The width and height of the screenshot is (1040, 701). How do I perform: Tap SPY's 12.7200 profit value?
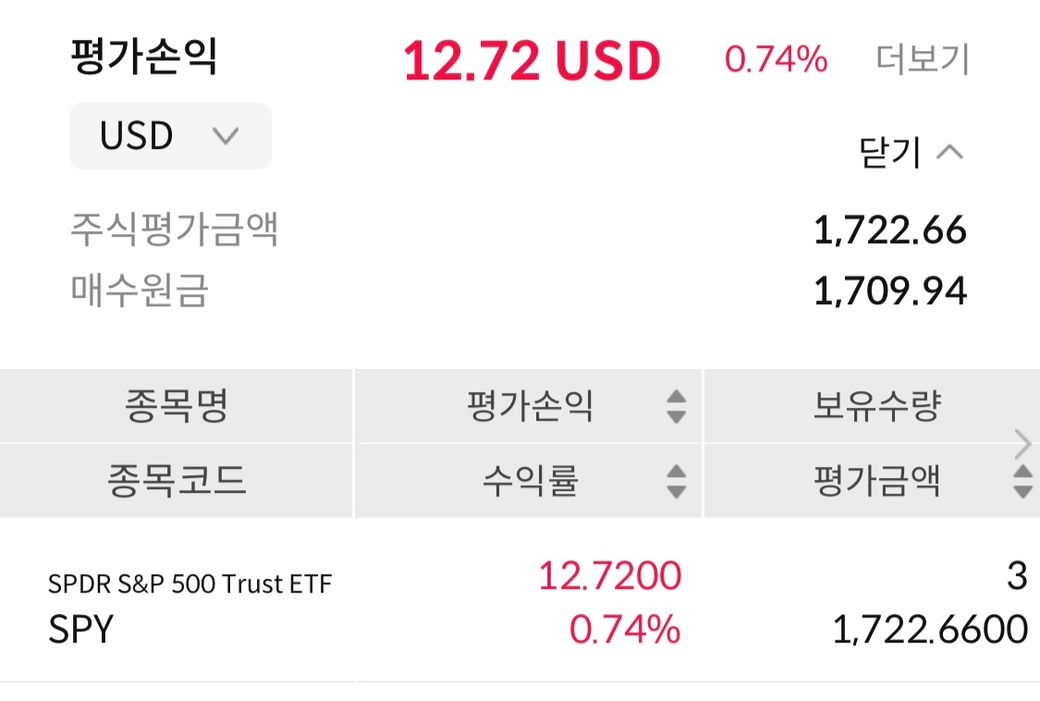pyautogui.click(x=609, y=576)
